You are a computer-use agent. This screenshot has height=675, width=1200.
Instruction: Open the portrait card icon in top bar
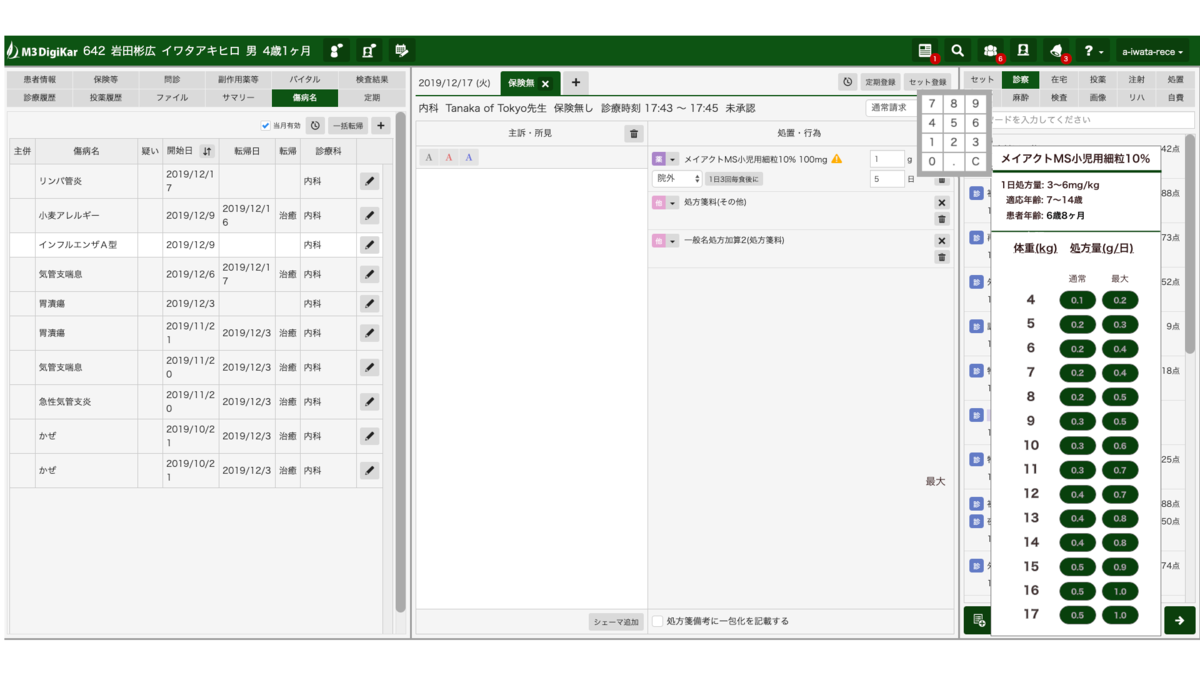click(1023, 51)
